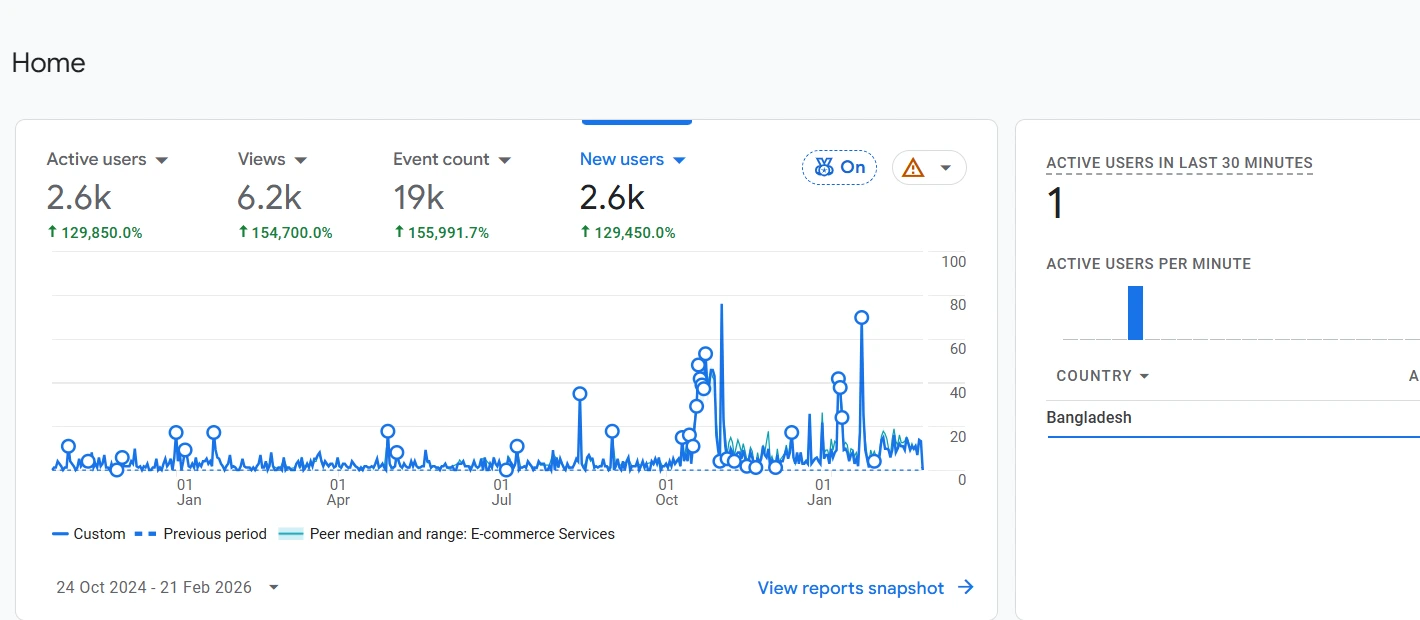Click the benchmarking medal On badge
The width and height of the screenshot is (1420, 620).
click(x=839, y=167)
